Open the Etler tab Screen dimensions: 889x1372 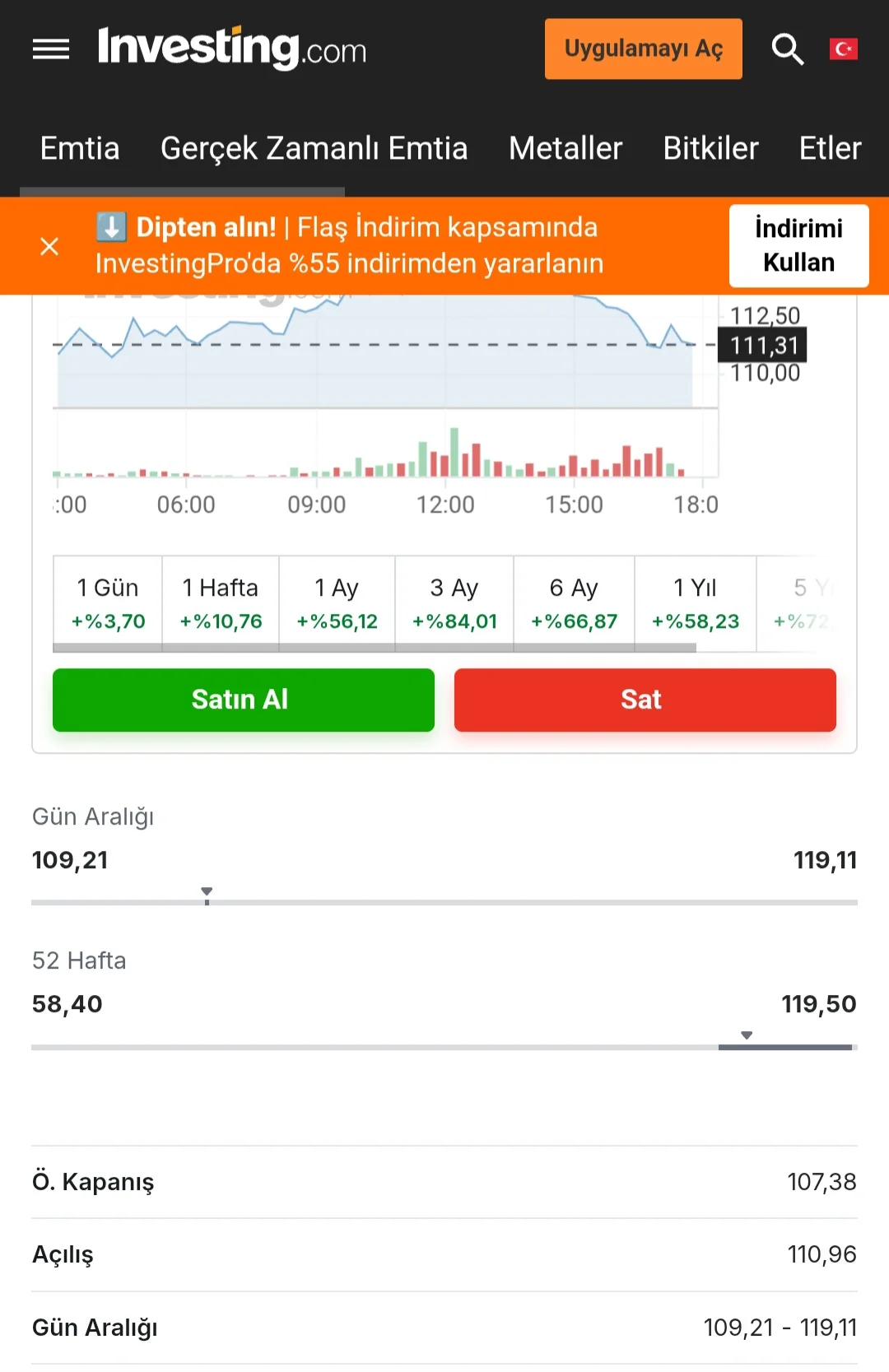point(830,149)
